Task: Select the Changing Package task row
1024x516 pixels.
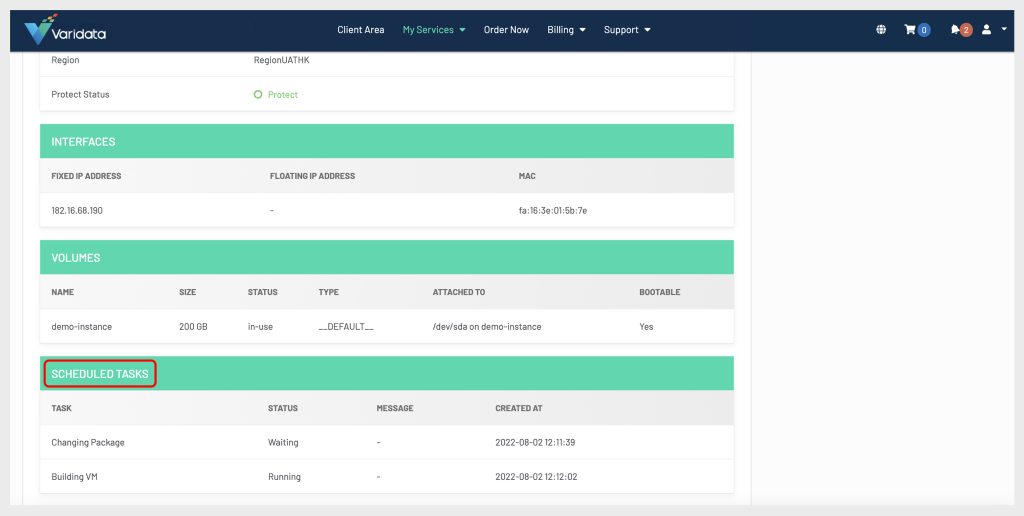Action: click(x=88, y=442)
